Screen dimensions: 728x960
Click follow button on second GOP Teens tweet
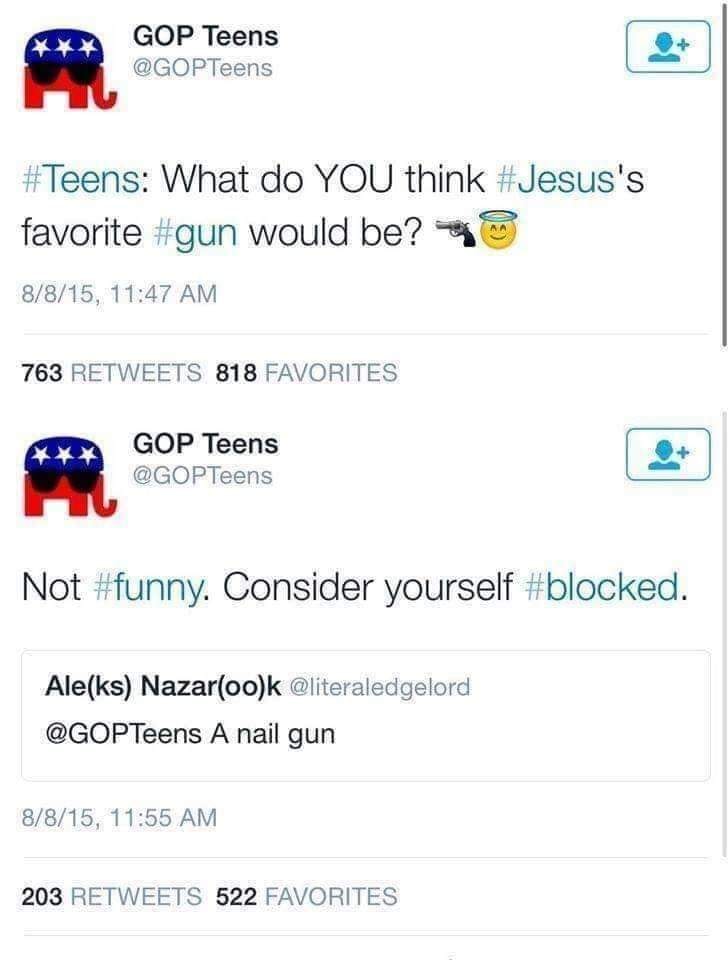668,454
